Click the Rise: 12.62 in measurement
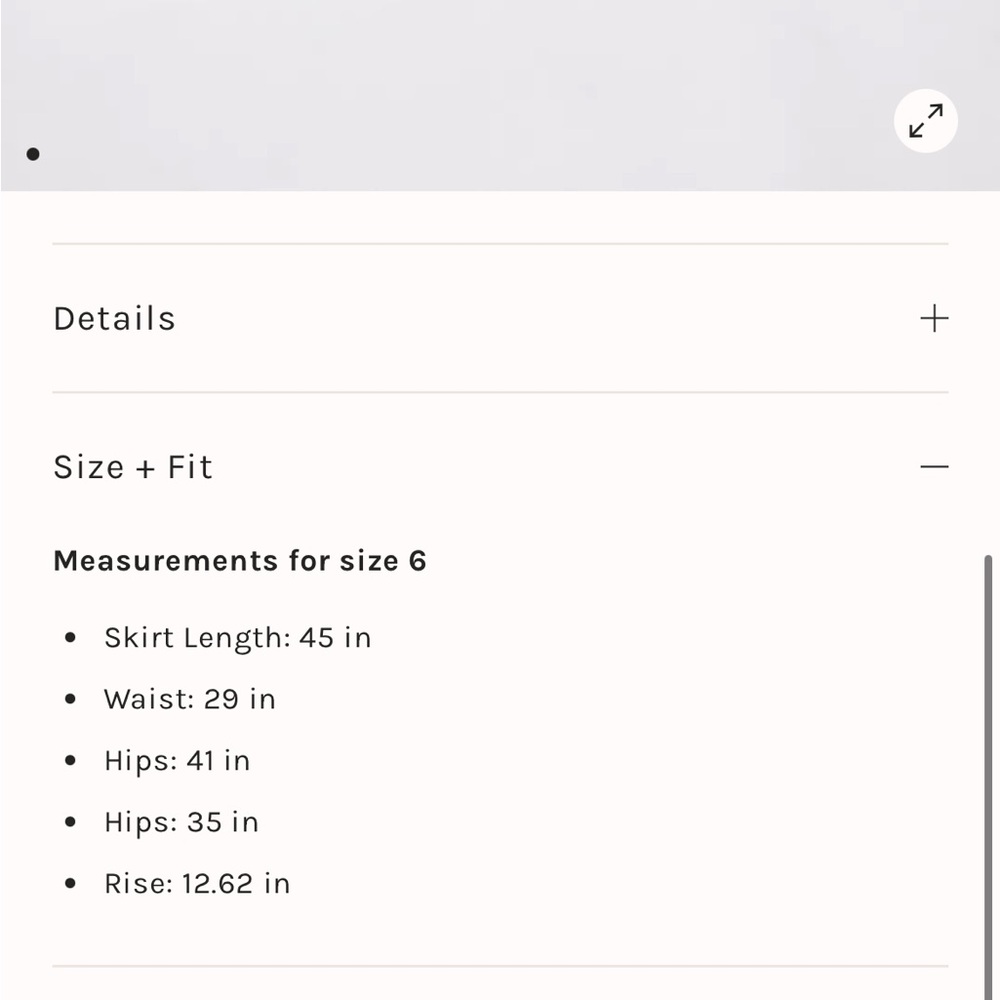The width and height of the screenshot is (1000, 1000). coord(197,884)
